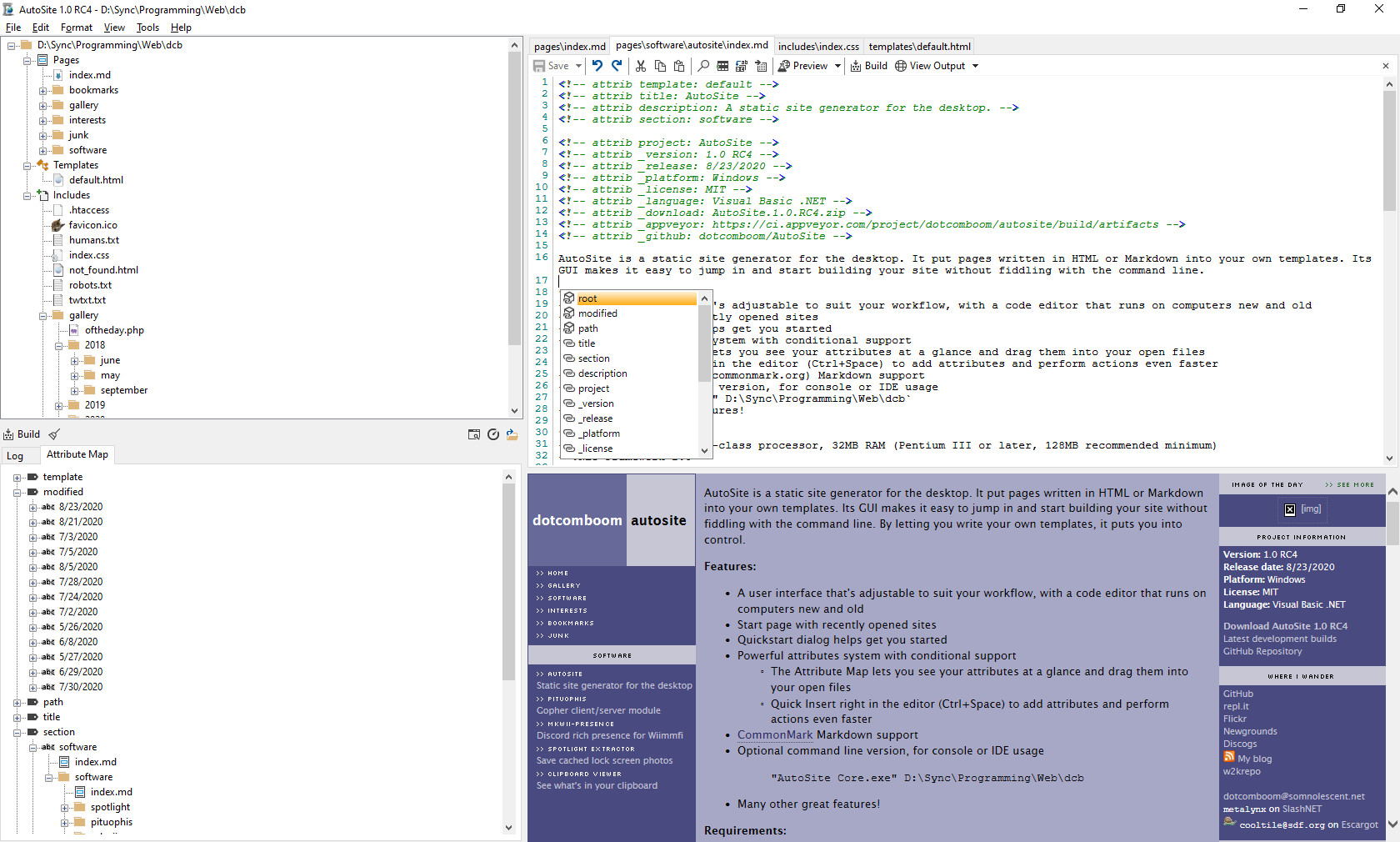Open the Preview dropdown arrow
The width and height of the screenshot is (1400, 842).
pos(837,66)
